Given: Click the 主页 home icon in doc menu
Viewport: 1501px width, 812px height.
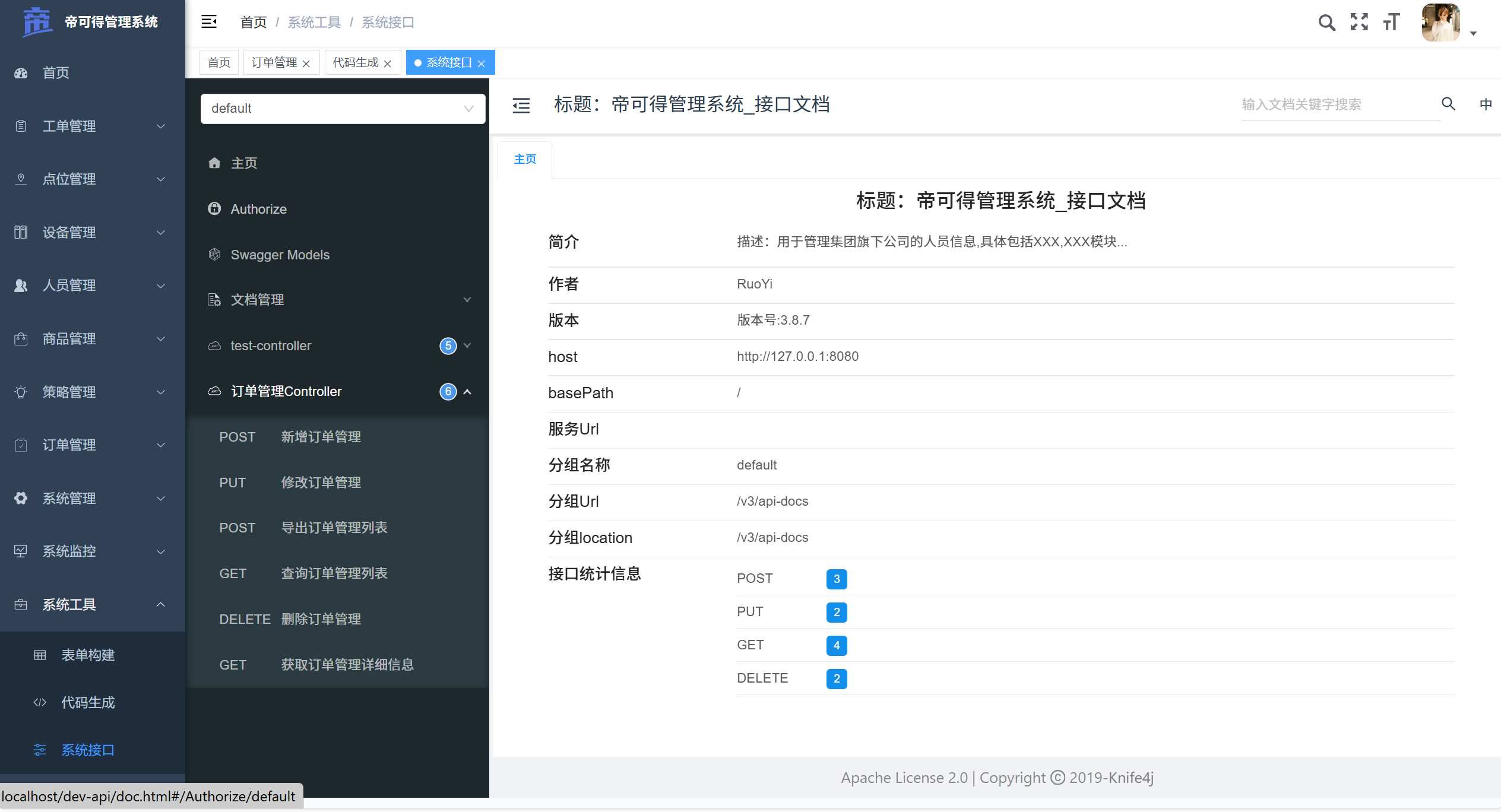Looking at the screenshot, I should point(214,163).
